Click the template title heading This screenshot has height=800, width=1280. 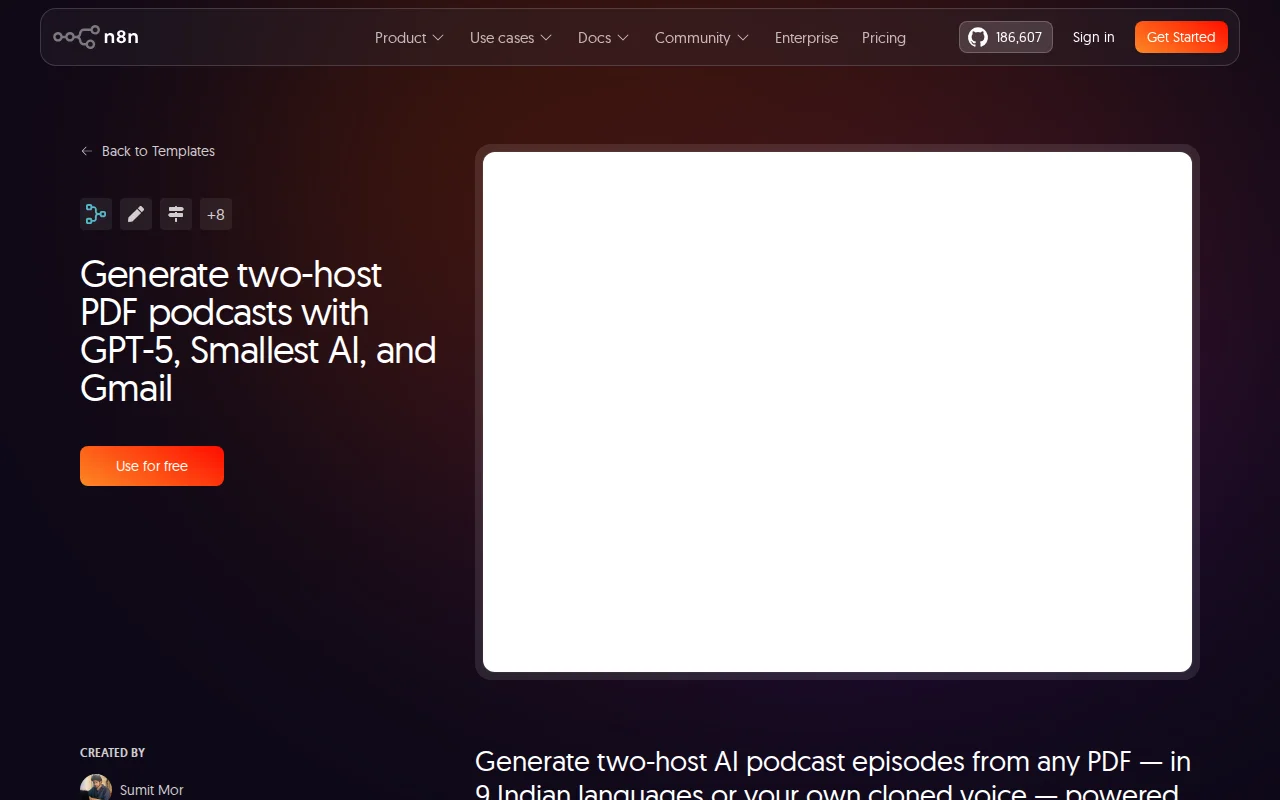(258, 331)
